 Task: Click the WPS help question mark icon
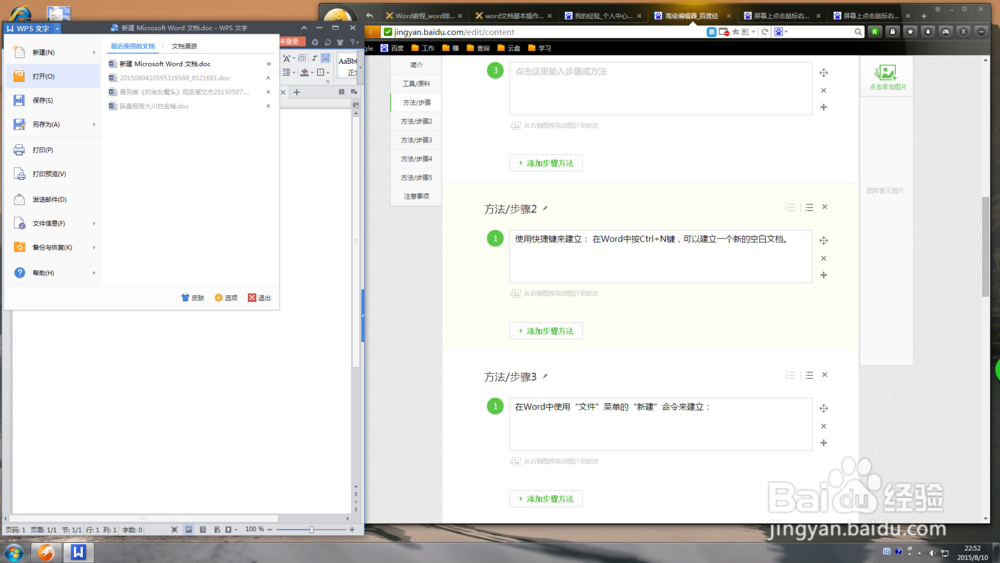coord(352,42)
